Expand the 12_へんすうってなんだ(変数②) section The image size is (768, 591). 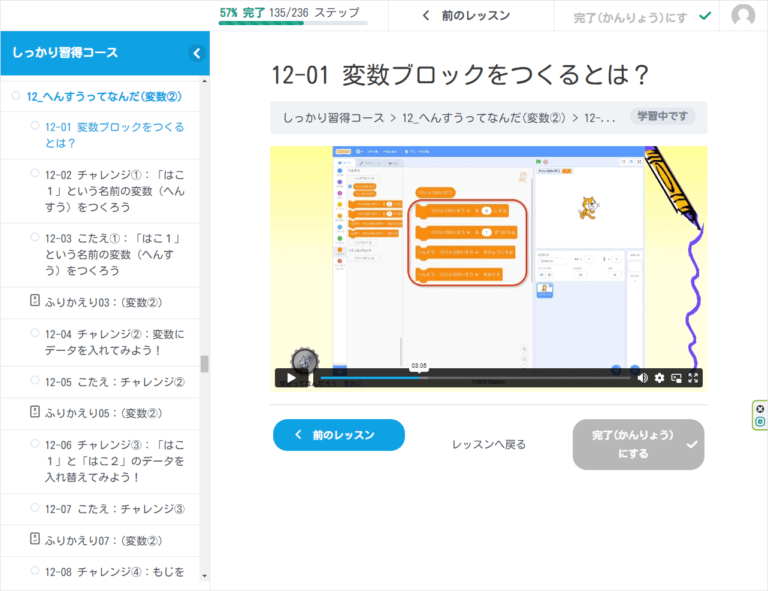[x=16, y=96]
